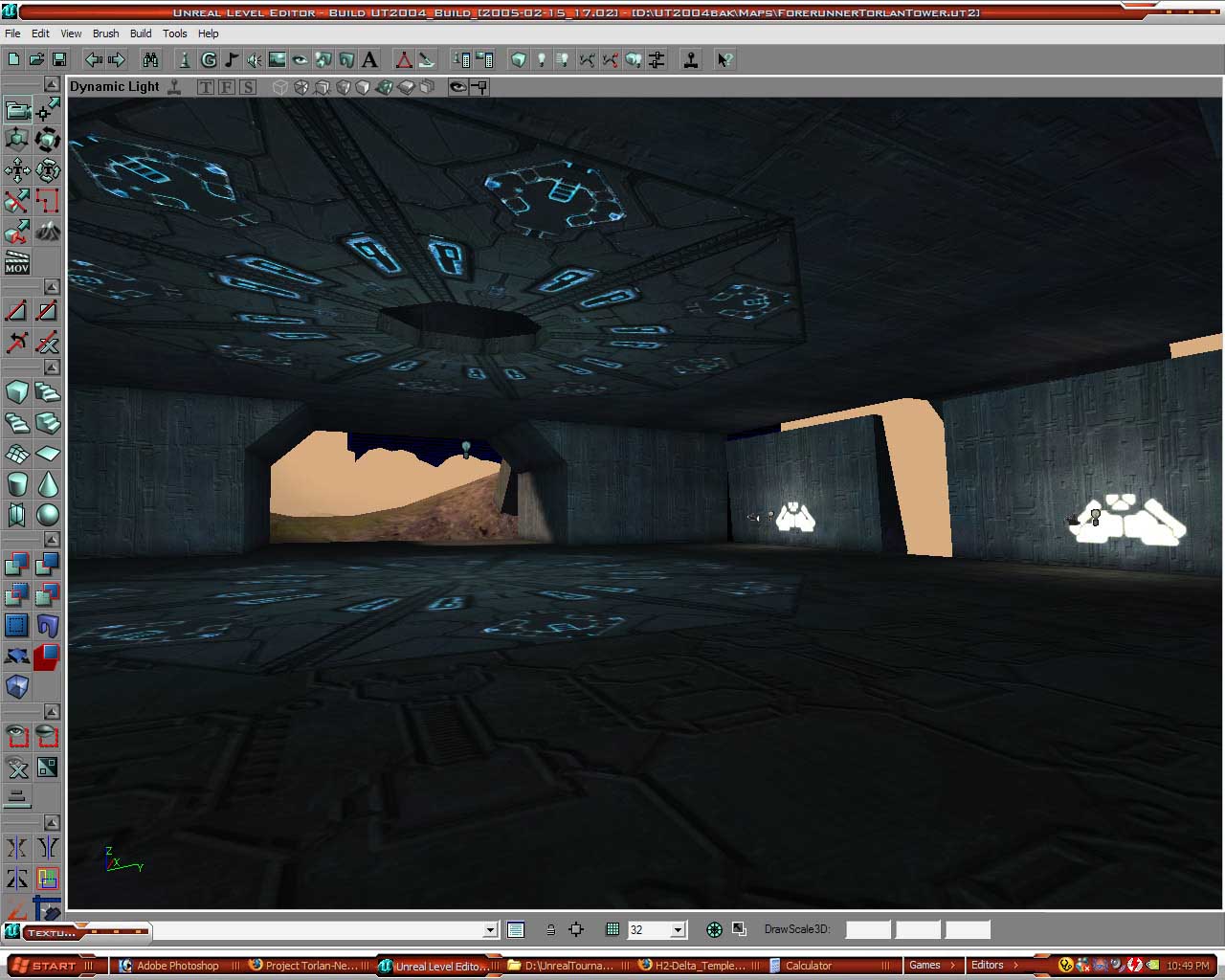
Task: Build a Cone brush
Action: click(x=48, y=483)
